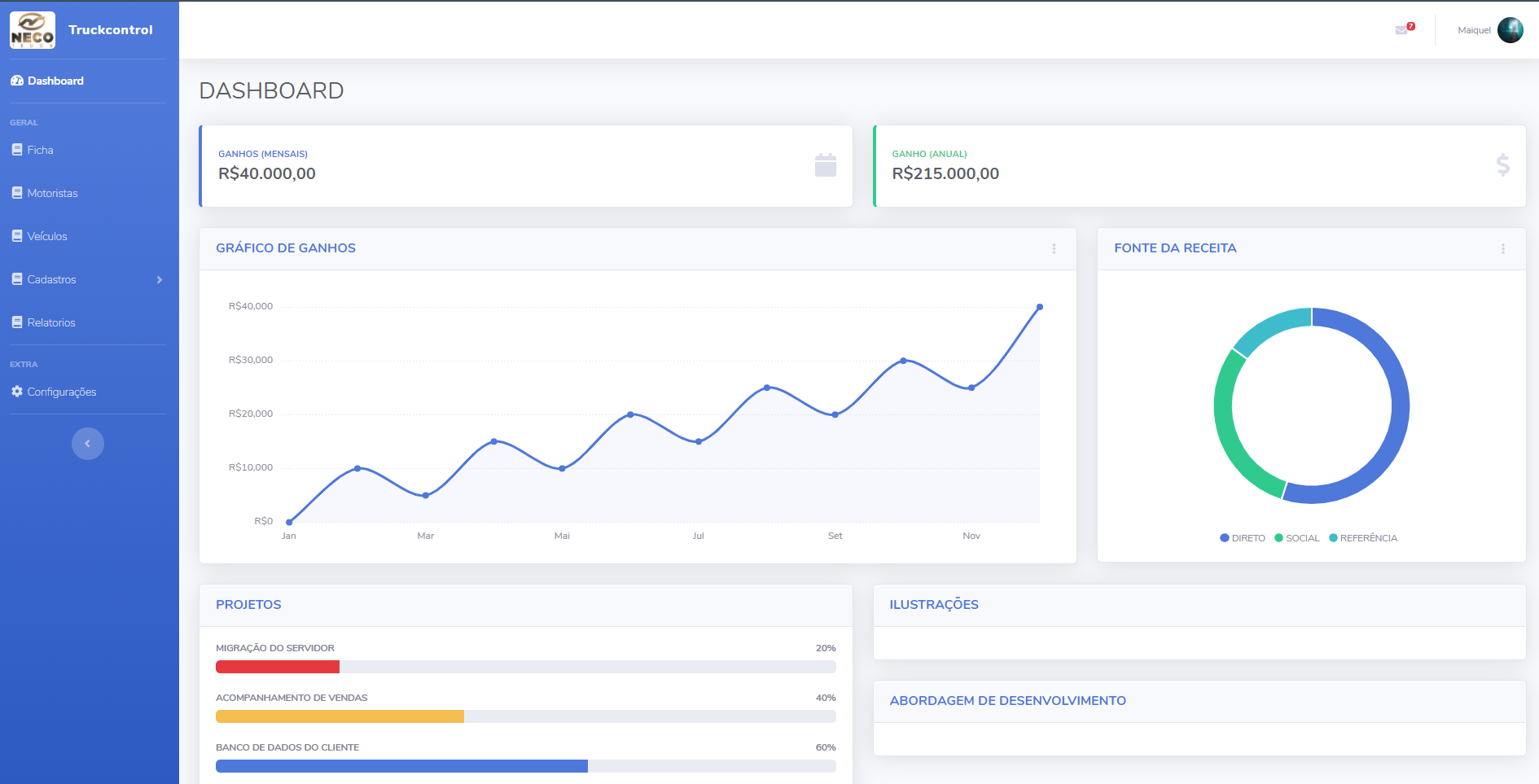The width and height of the screenshot is (1539, 784).
Task: Open the Motoristas menu item
Action: tap(52, 193)
